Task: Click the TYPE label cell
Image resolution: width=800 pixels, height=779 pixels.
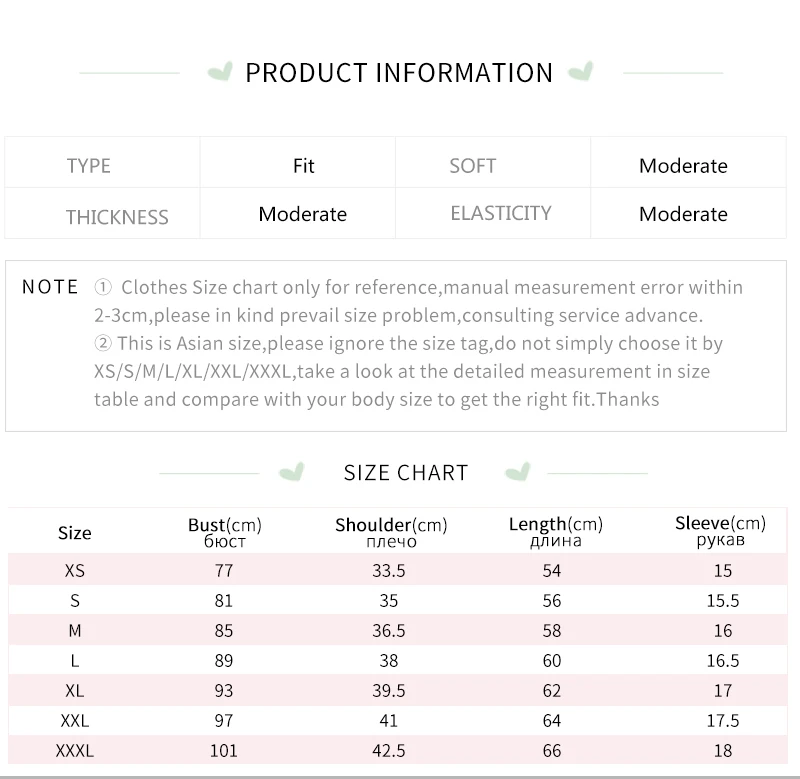Action: coord(89,166)
